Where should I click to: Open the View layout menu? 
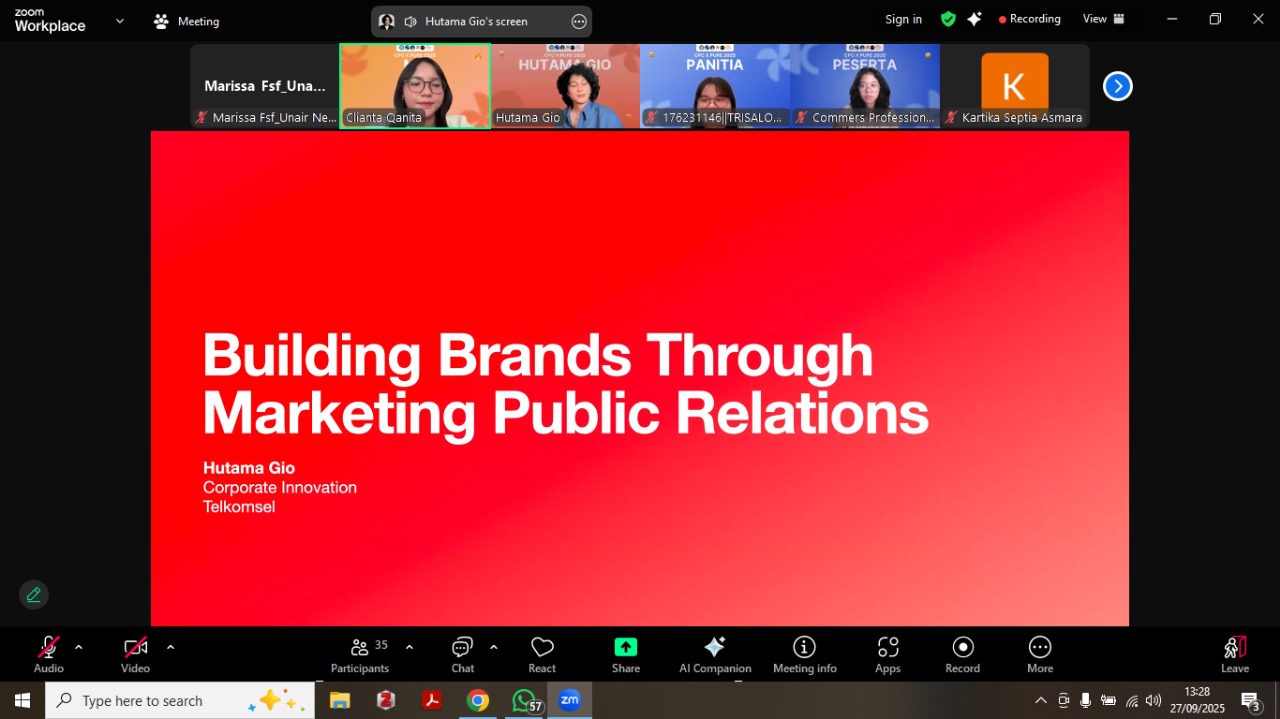click(x=1104, y=19)
